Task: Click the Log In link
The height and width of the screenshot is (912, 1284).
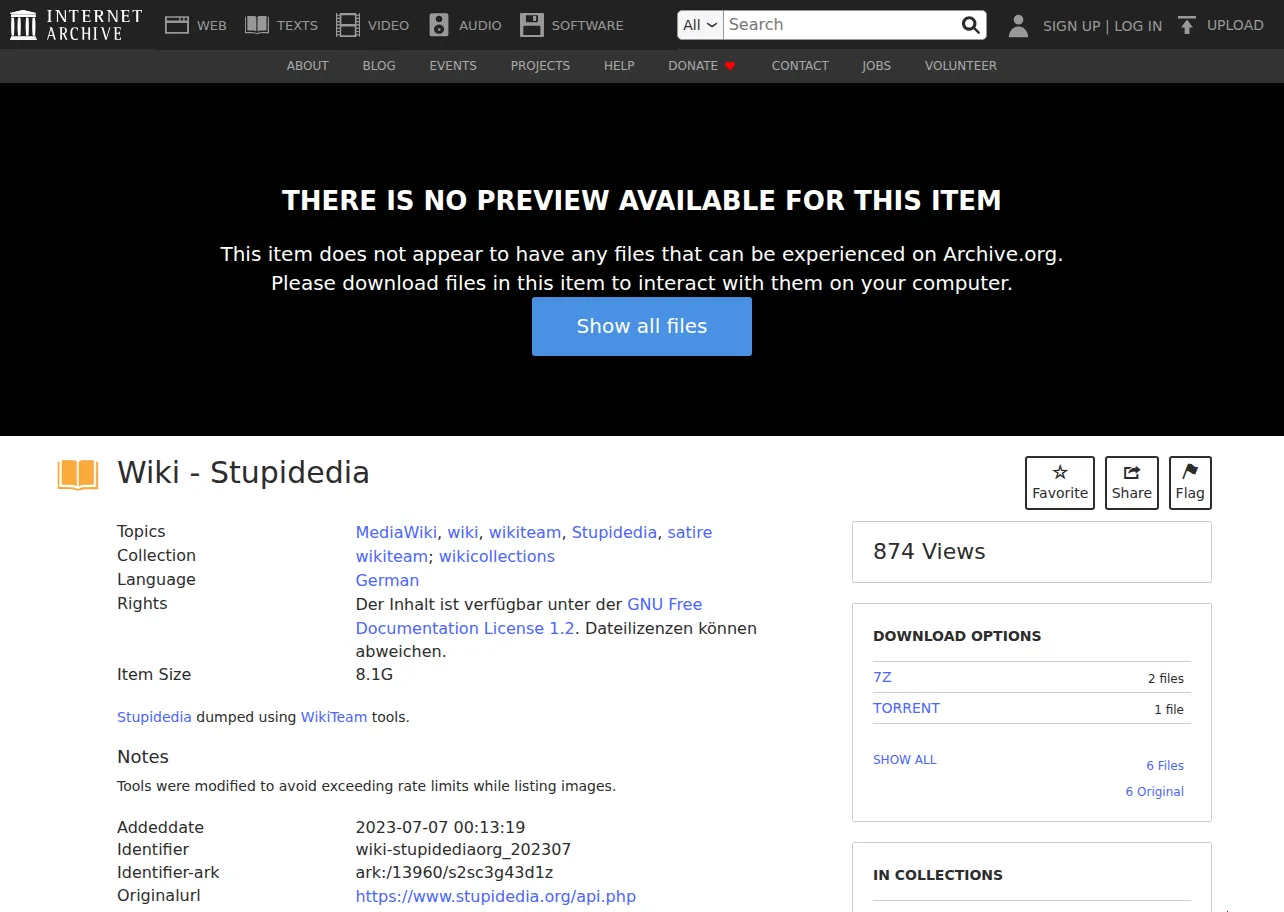Action: pyautogui.click(x=1138, y=26)
